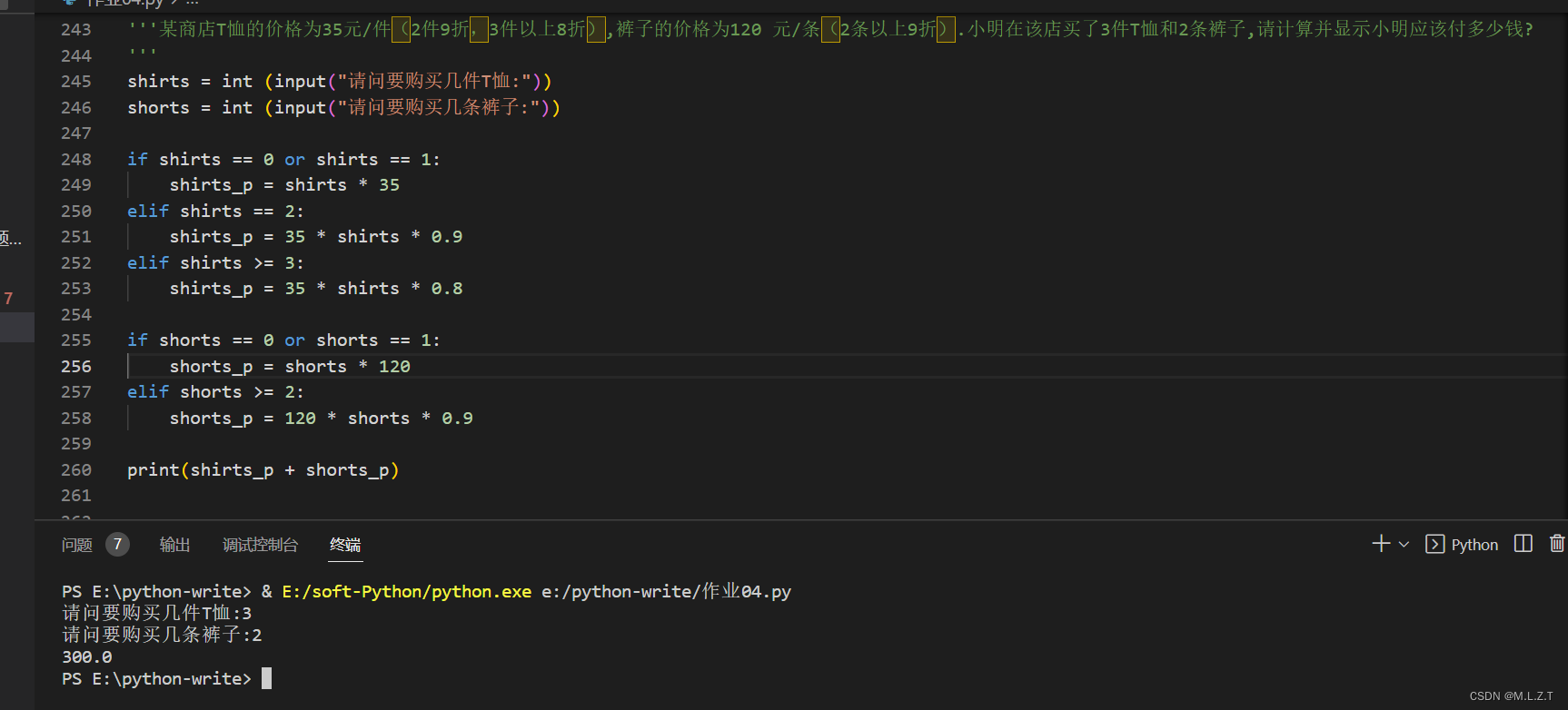This screenshot has width=1568, height=710.
Task: Place cursor in 'elif shorts >= 2:' line
Action: coord(215,392)
